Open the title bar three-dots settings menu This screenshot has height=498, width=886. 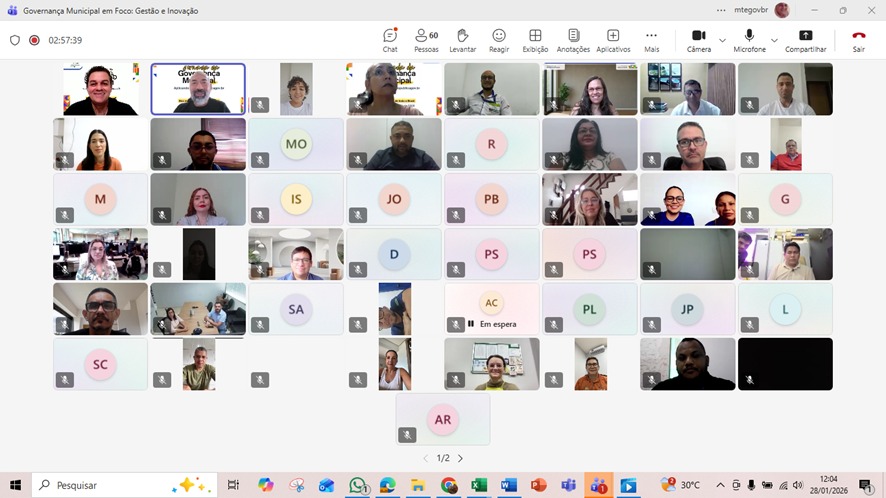(721, 10)
